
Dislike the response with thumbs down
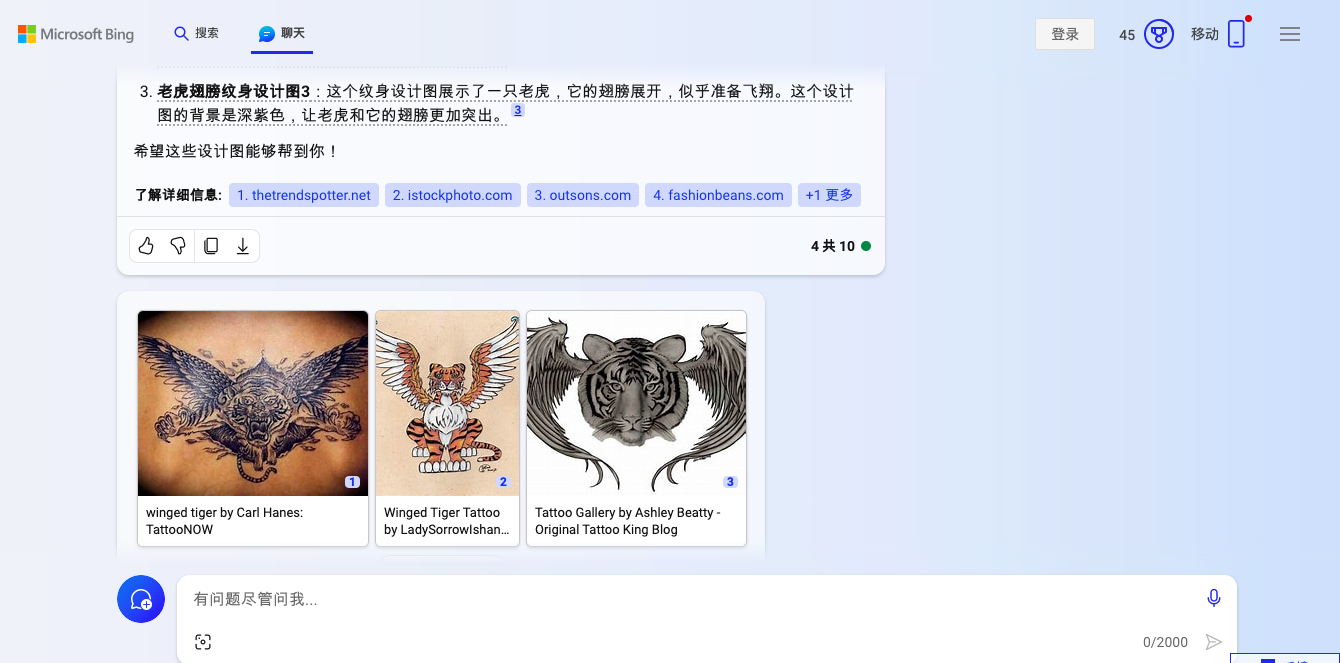click(x=178, y=246)
